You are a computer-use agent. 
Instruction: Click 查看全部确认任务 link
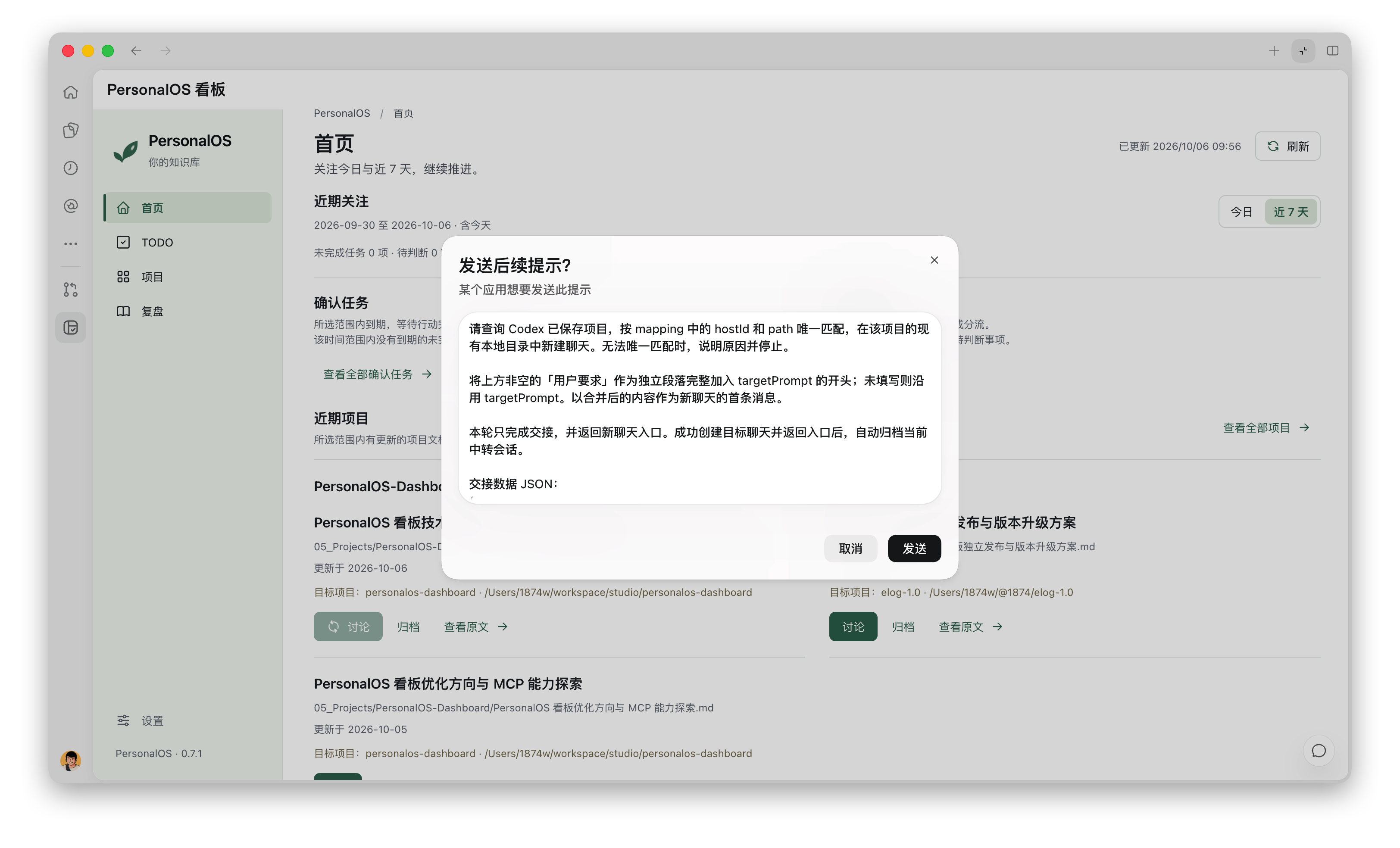pyautogui.click(x=378, y=374)
